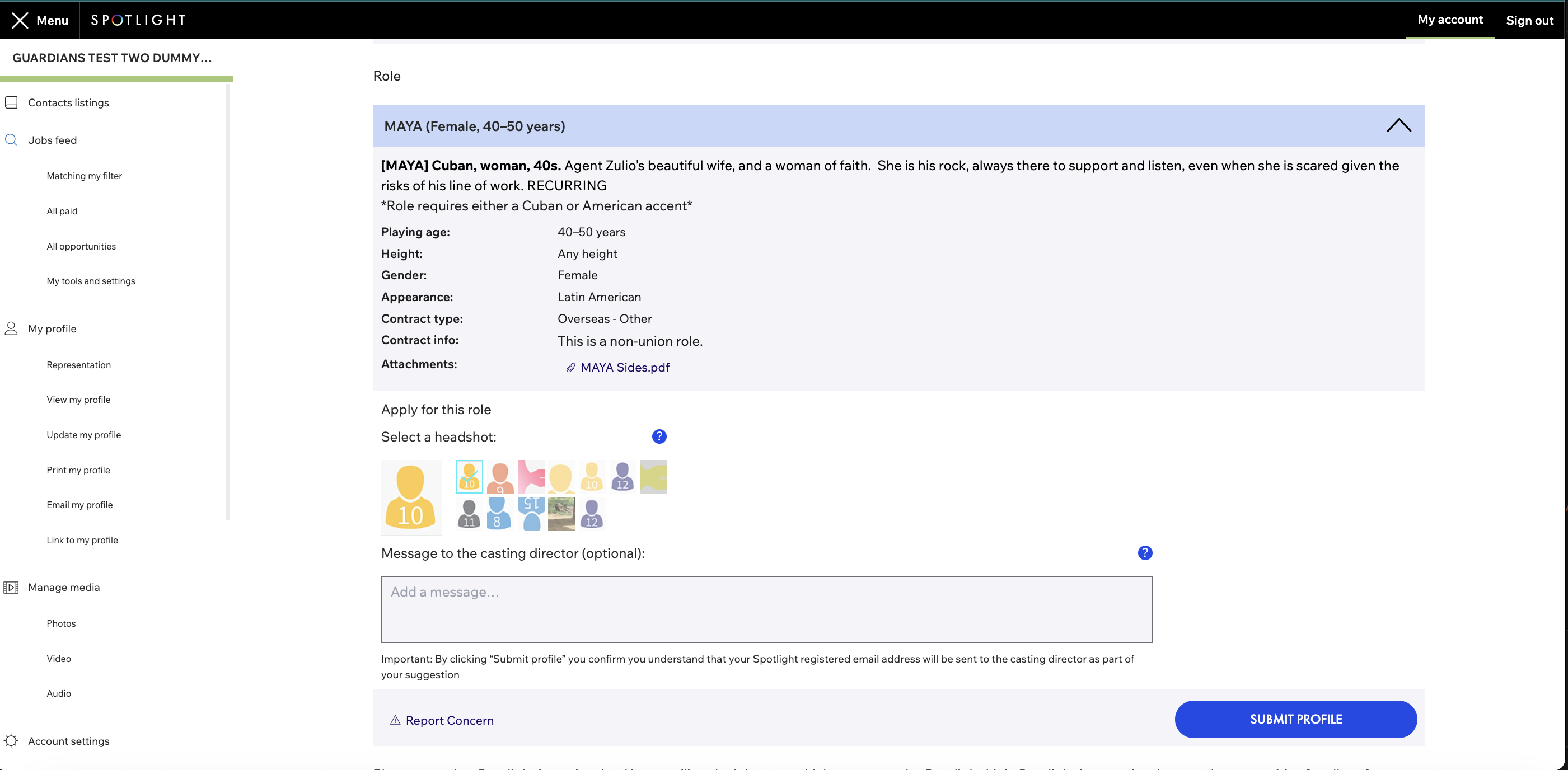
Task: Open My profile section
Action: pyautogui.click(x=53, y=328)
